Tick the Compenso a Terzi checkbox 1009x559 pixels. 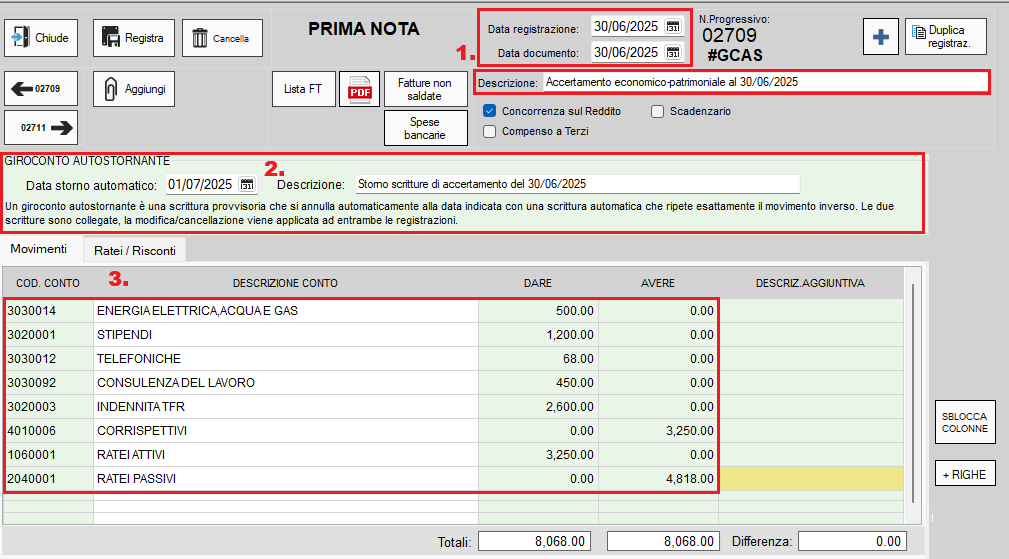(490, 131)
